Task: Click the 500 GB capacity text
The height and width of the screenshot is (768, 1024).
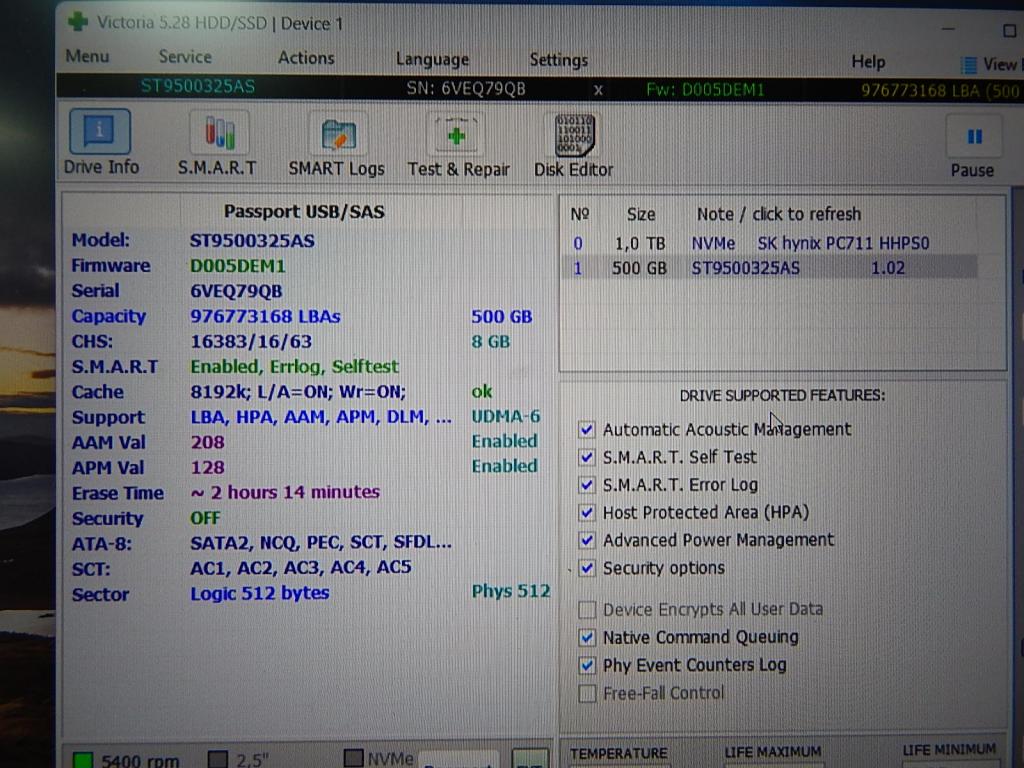Action: (502, 317)
